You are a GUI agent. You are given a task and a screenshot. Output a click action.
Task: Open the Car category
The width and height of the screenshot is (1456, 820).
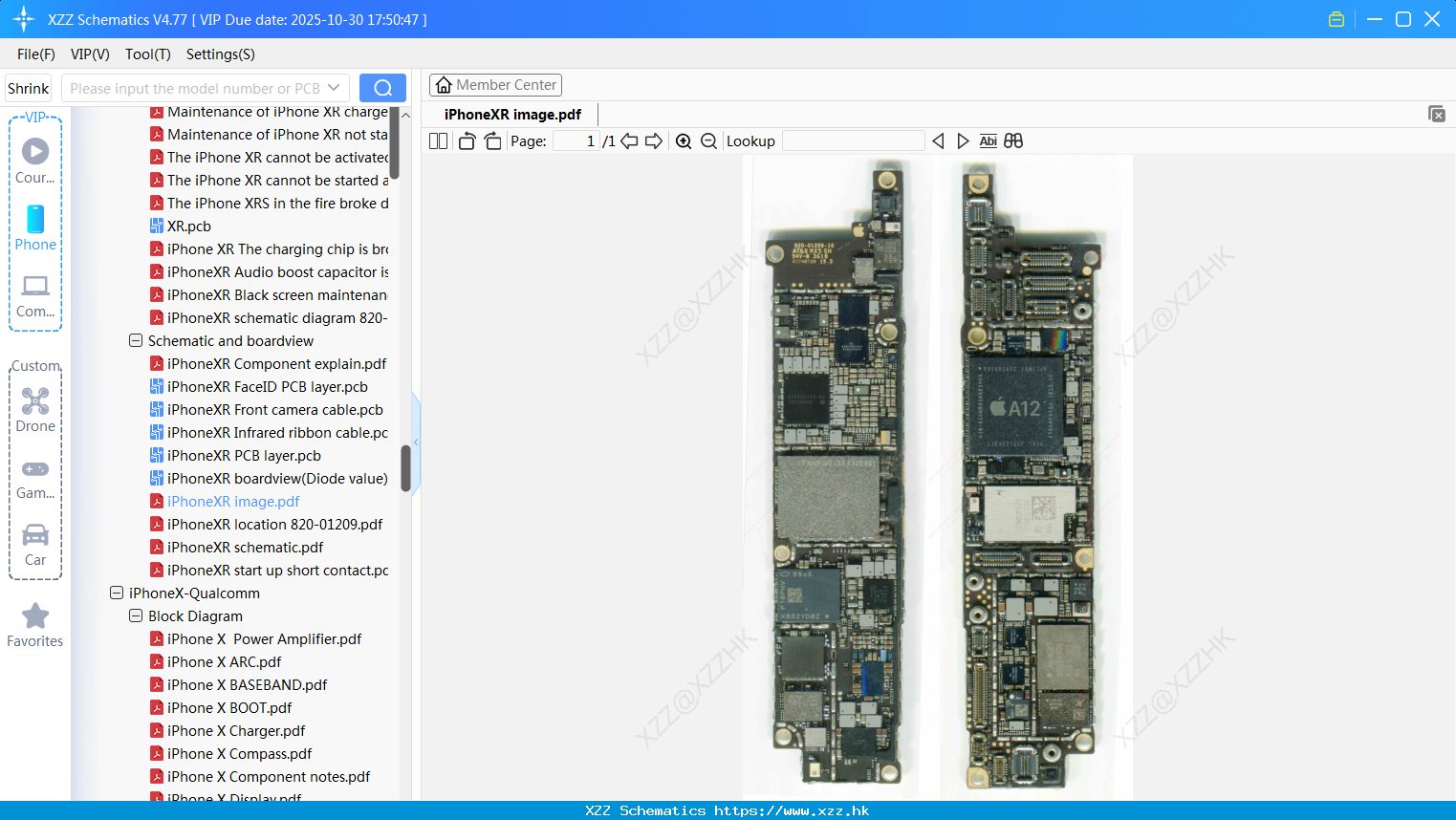(x=35, y=545)
